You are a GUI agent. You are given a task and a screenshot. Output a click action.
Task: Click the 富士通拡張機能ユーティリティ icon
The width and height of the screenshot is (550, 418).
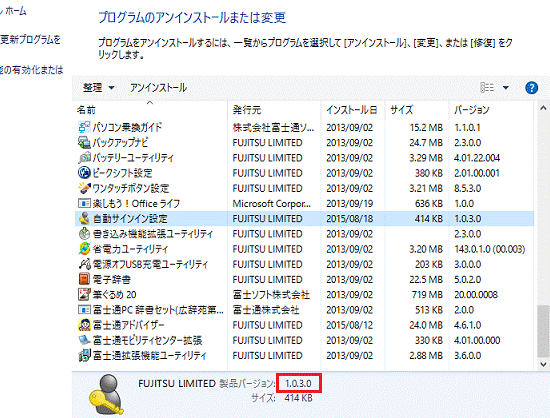click(84, 355)
